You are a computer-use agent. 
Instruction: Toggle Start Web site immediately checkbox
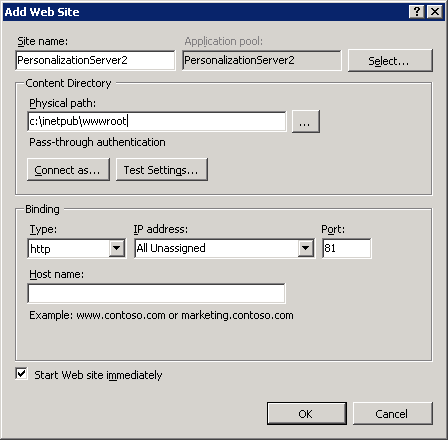click(21, 374)
